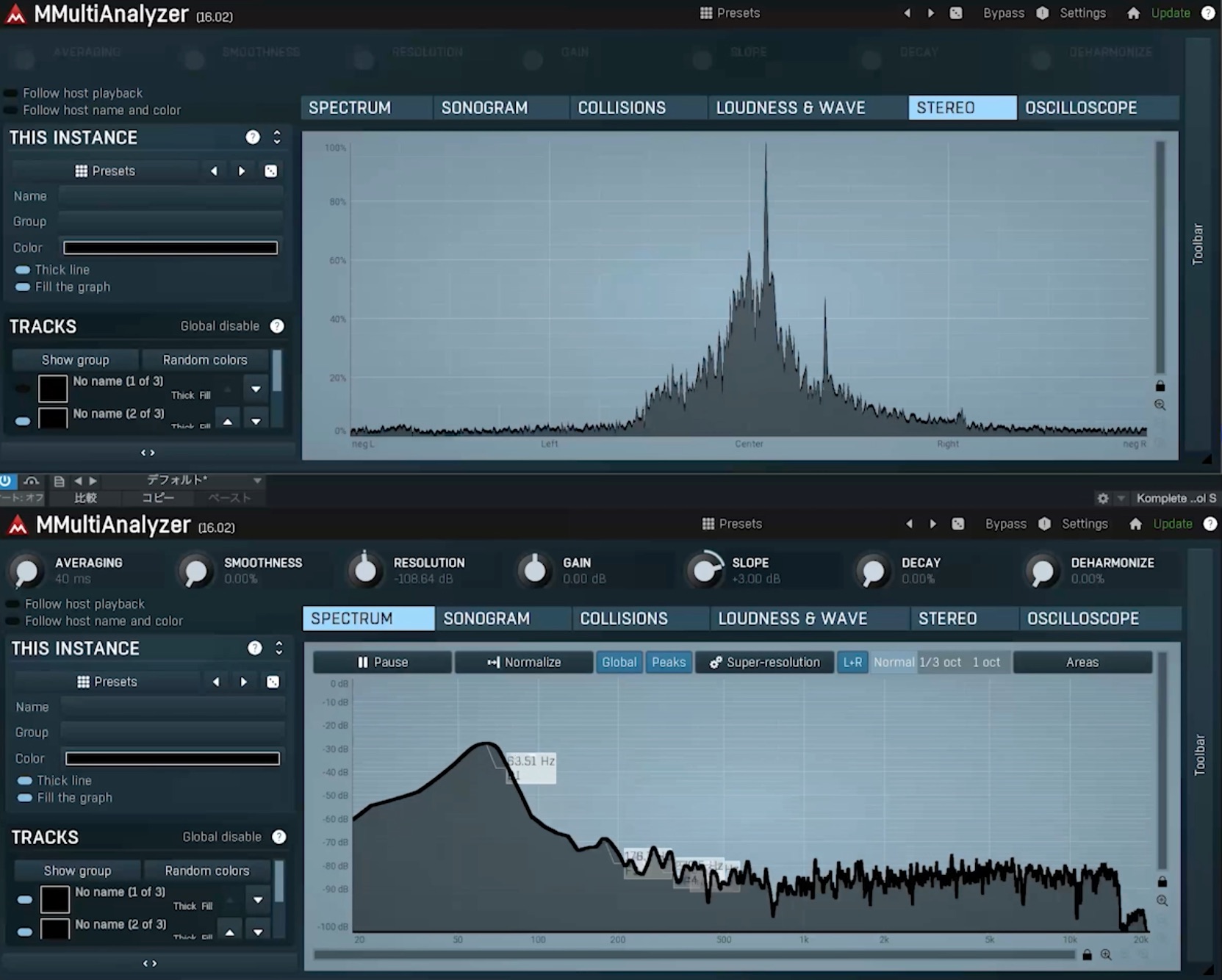This screenshot has width=1222, height=980.
Task: Switch to the Sonogram tab in the lower plugin
Action: coord(487,619)
